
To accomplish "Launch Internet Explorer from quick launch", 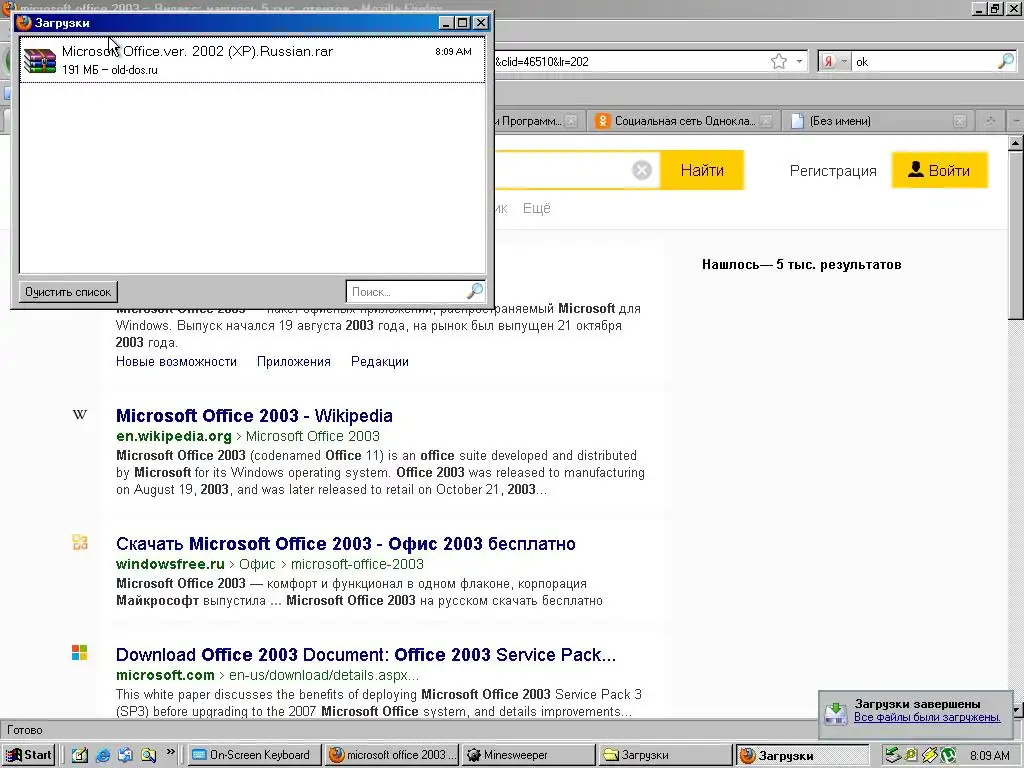I will pos(103,756).
